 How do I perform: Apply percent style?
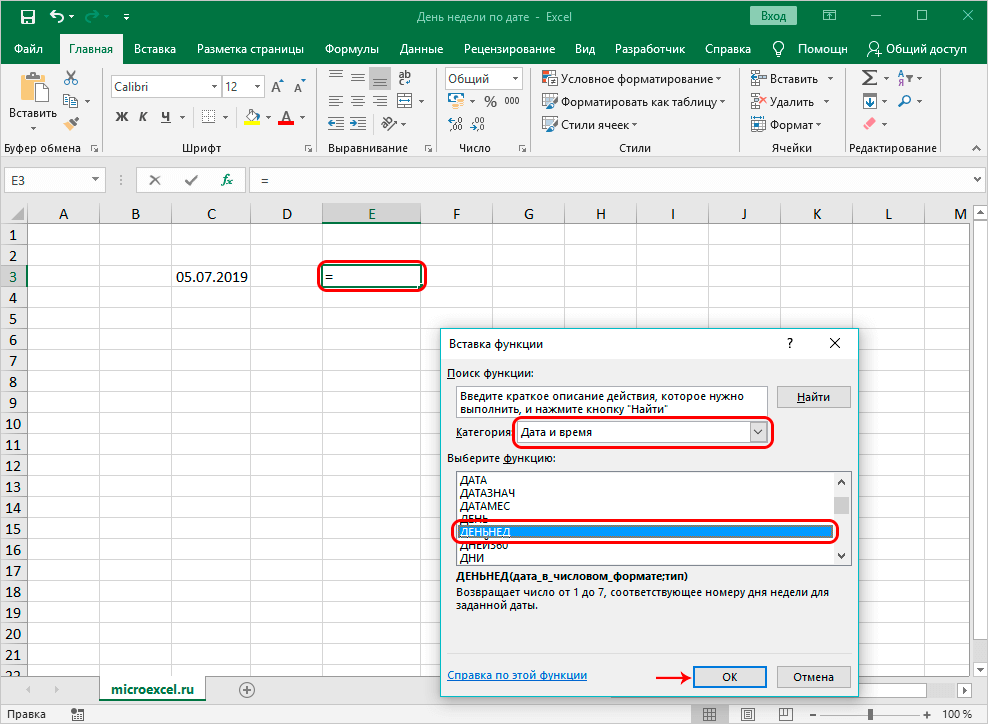[x=490, y=101]
